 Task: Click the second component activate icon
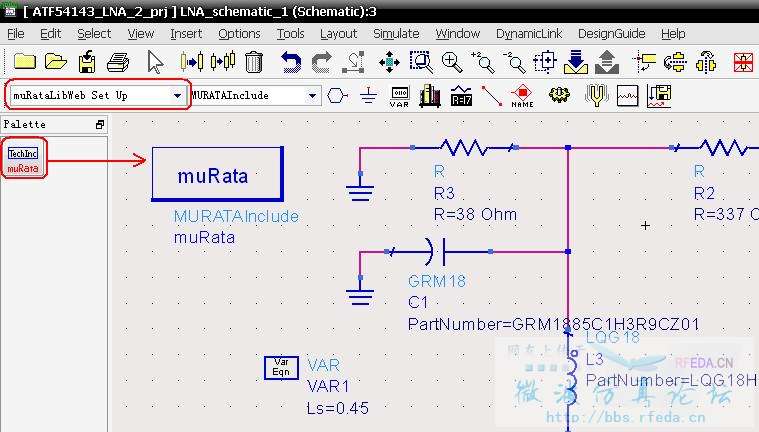(x=223, y=62)
